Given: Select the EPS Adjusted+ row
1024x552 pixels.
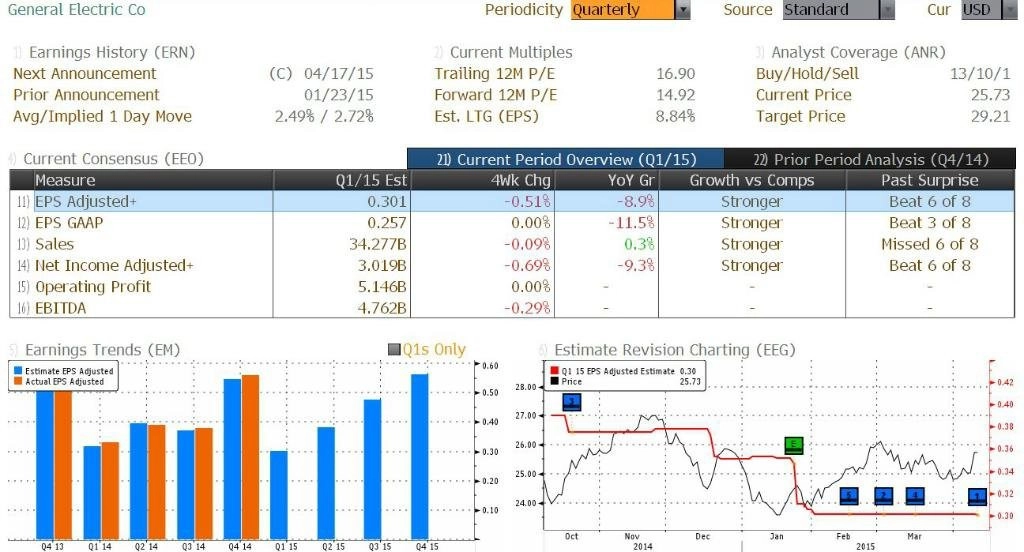Looking at the screenshot, I should (x=512, y=201).
